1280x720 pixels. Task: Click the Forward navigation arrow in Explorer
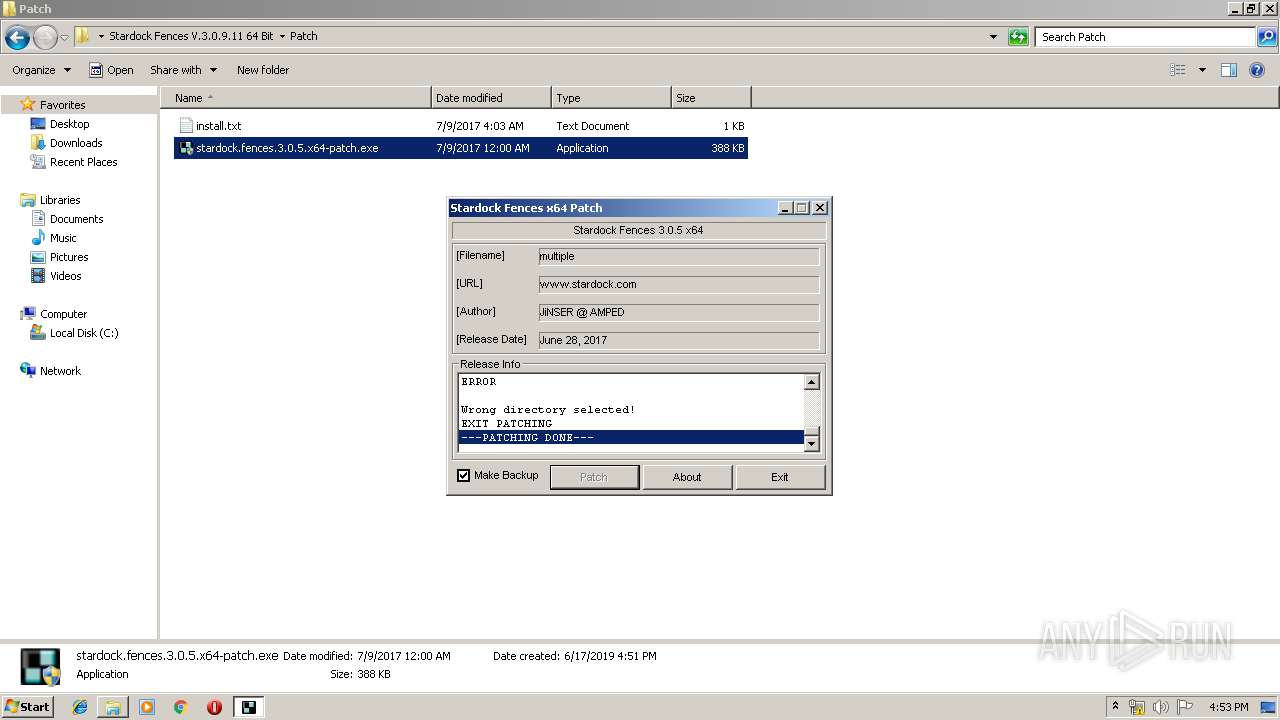tap(45, 38)
